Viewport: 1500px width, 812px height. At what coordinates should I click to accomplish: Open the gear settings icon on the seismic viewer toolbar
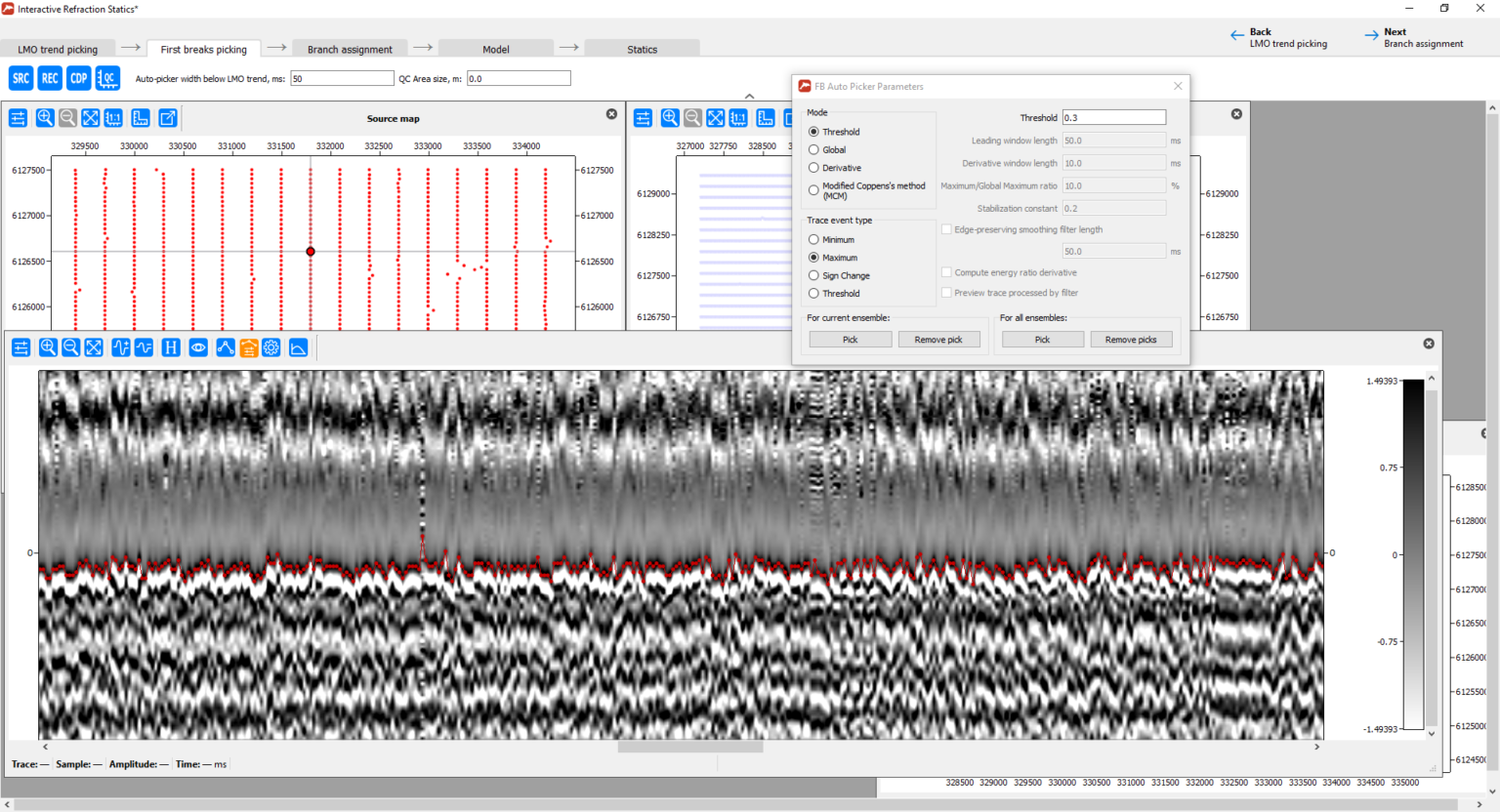click(271, 346)
